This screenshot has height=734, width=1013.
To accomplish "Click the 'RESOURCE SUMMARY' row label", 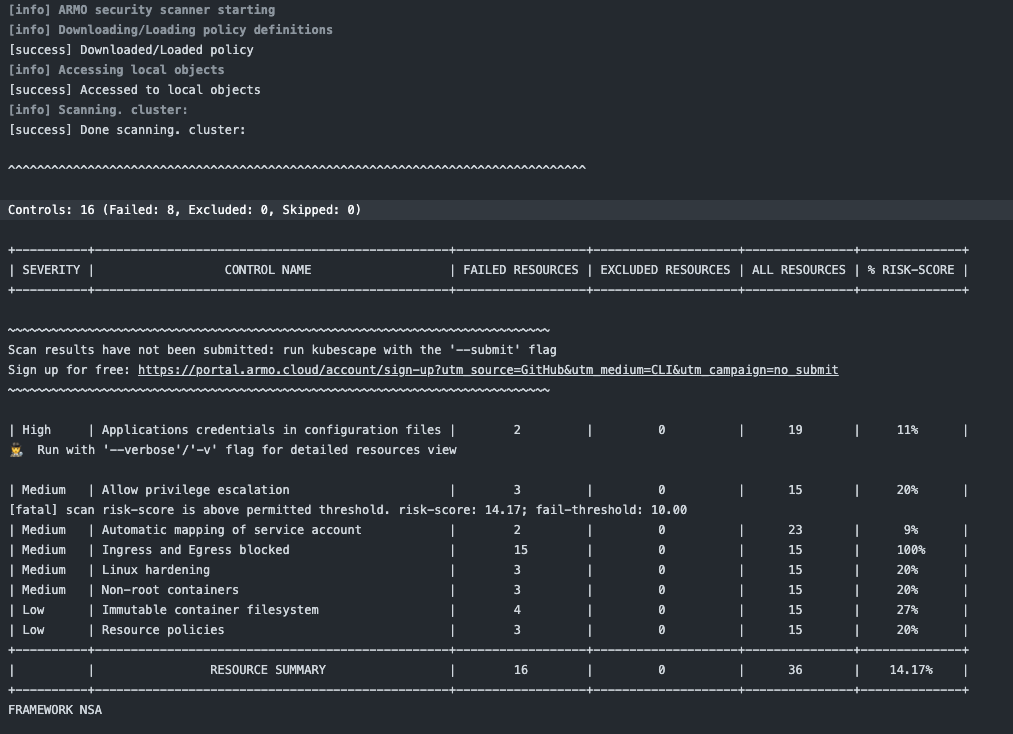I will pyautogui.click(x=267, y=670).
